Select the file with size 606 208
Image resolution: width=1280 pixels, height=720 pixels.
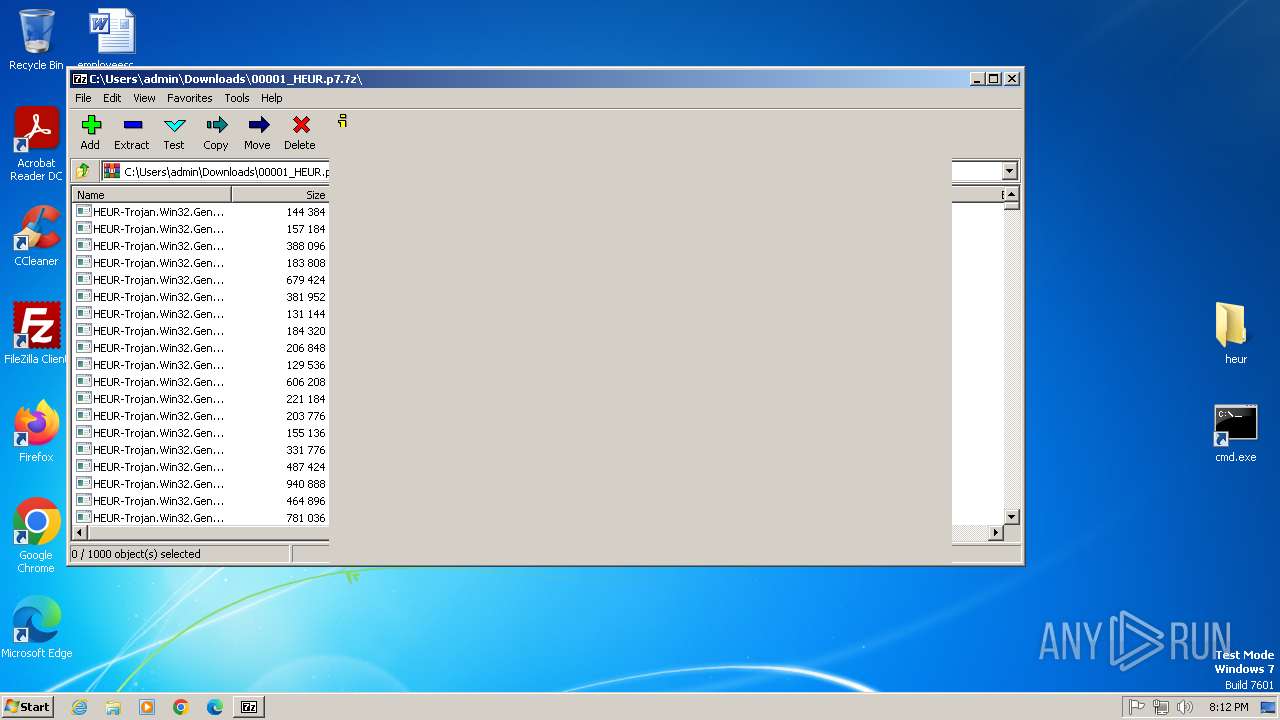[x=200, y=382]
